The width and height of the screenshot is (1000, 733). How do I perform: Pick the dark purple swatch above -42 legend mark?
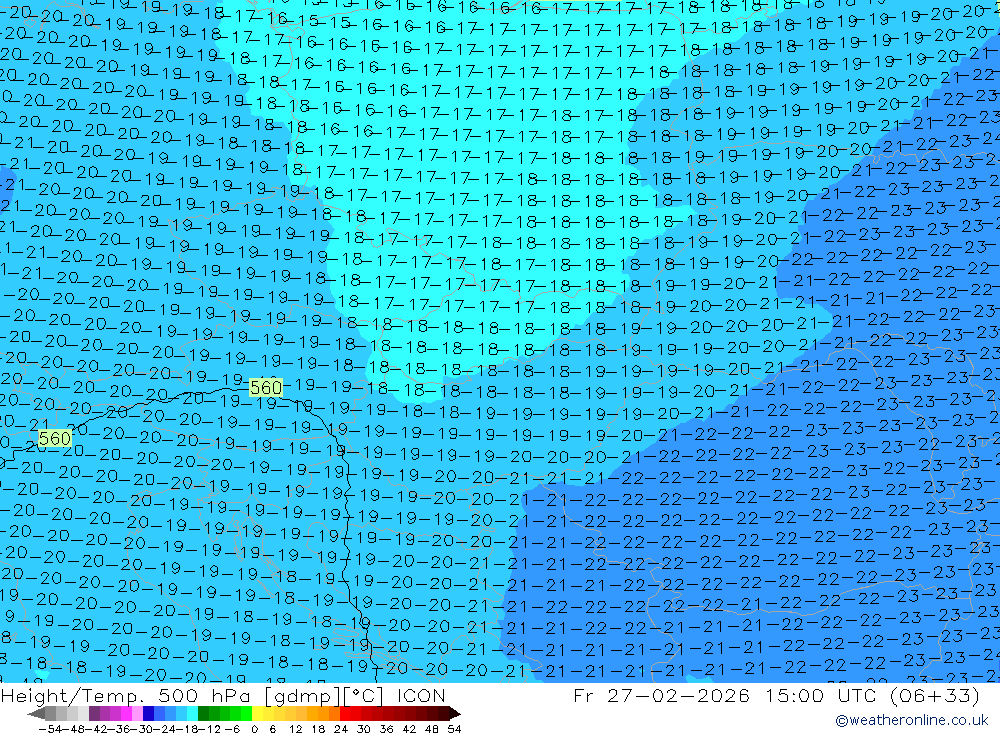click(94, 714)
